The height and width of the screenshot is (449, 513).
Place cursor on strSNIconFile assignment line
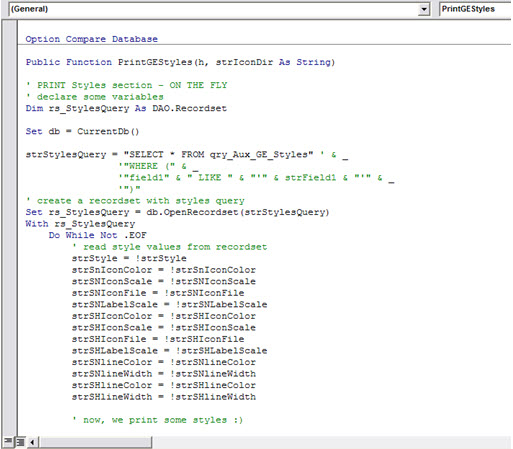point(158,293)
